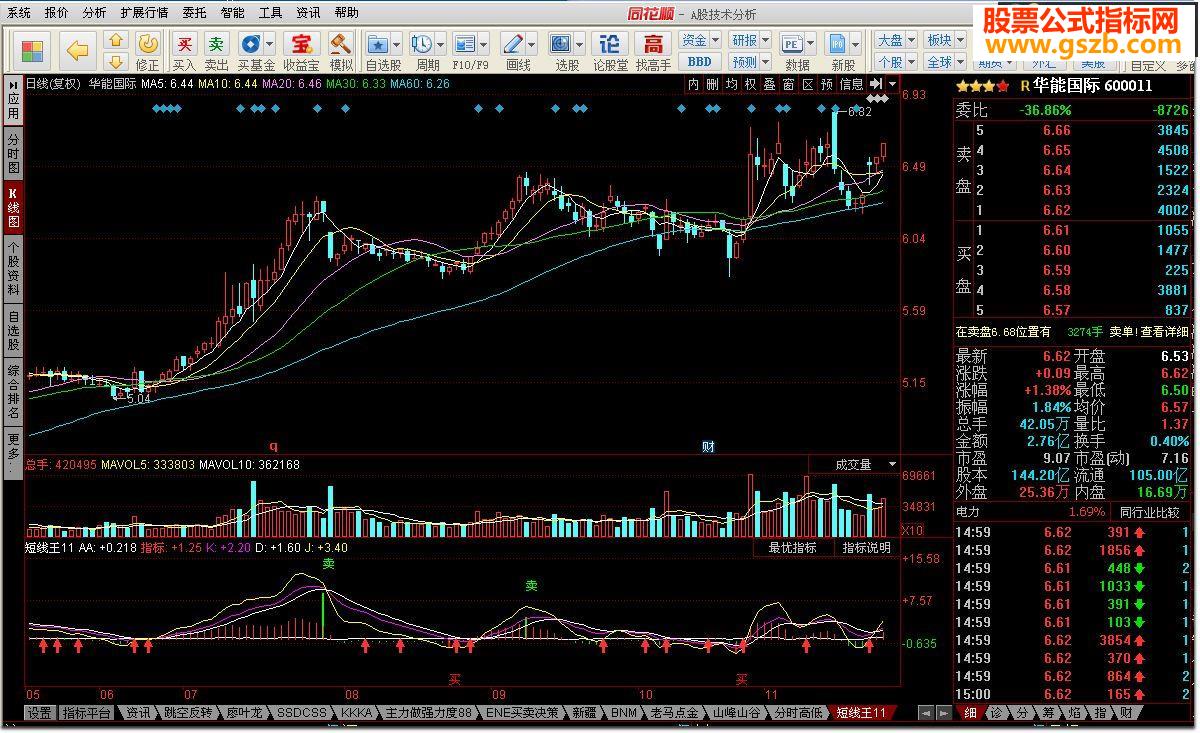
Task: Open the 系统 menu
Action: point(18,13)
